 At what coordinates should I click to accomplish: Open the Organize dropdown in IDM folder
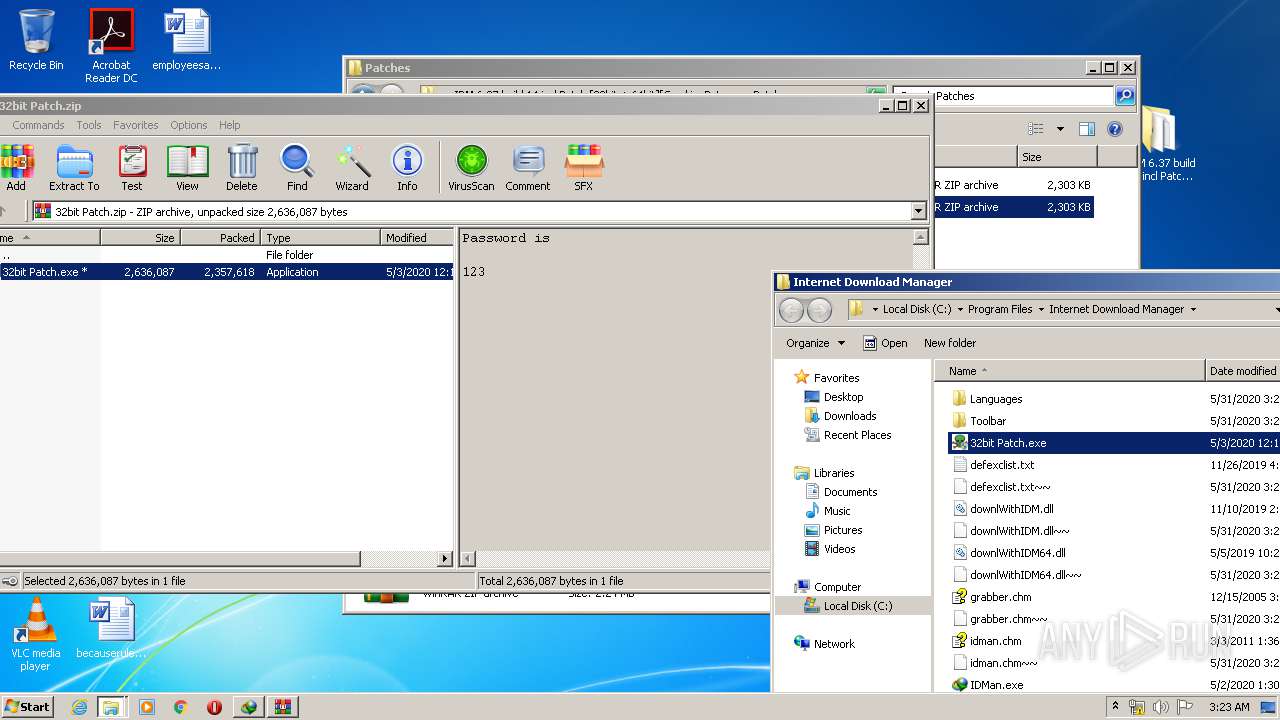(x=815, y=343)
